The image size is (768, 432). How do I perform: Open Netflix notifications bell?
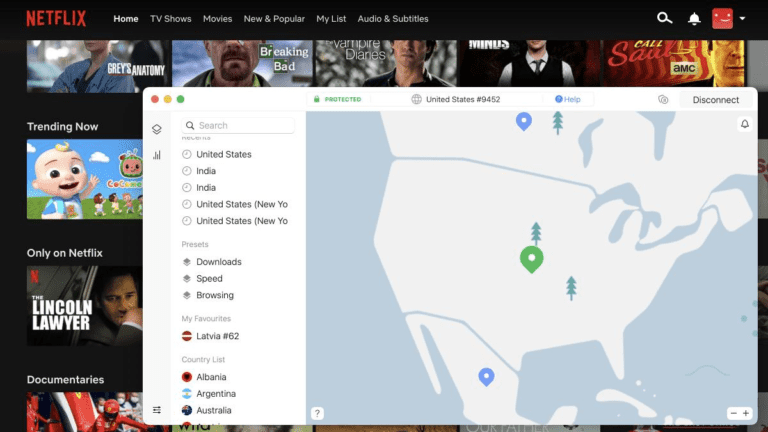pyautogui.click(x=694, y=19)
